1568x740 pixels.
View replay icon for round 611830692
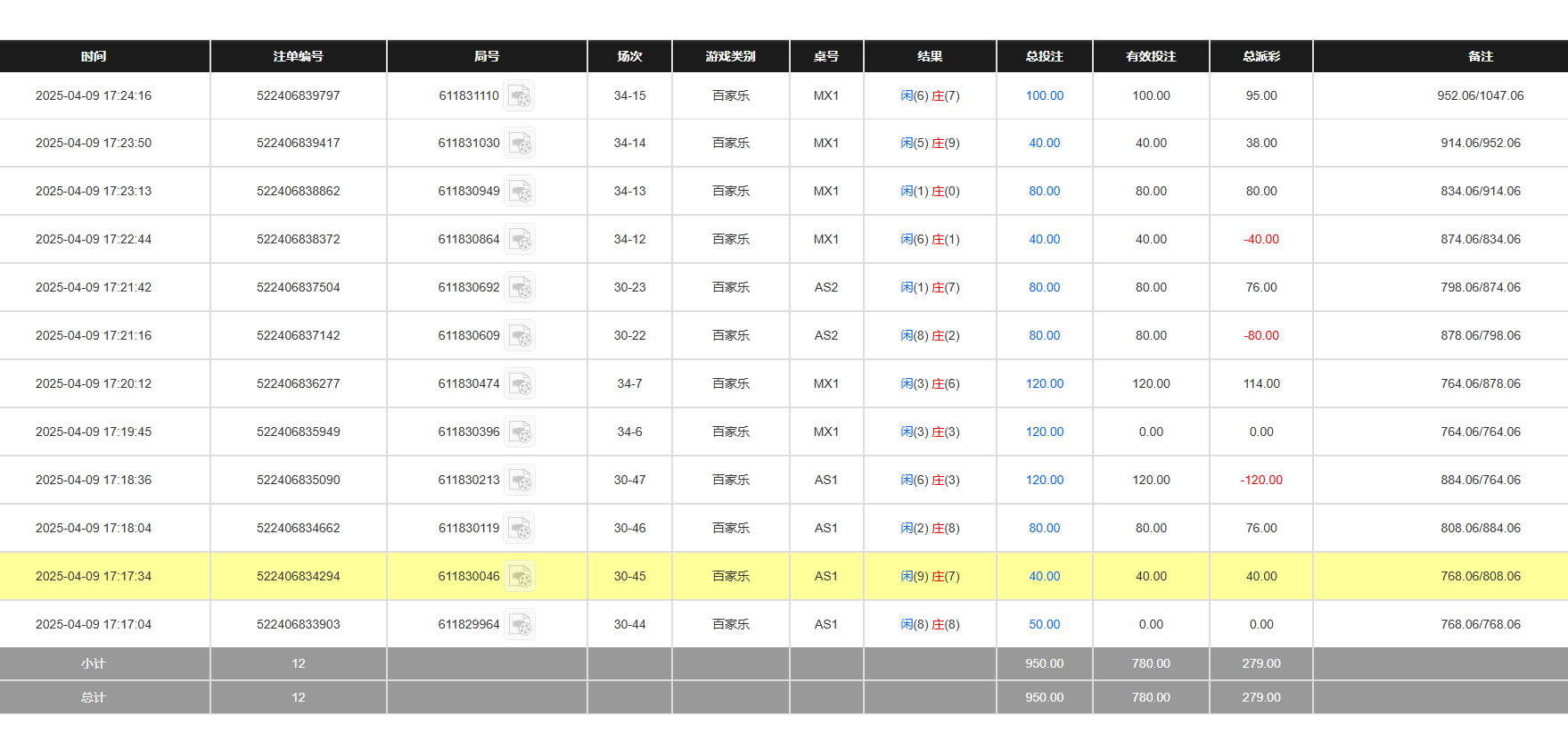coord(520,287)
